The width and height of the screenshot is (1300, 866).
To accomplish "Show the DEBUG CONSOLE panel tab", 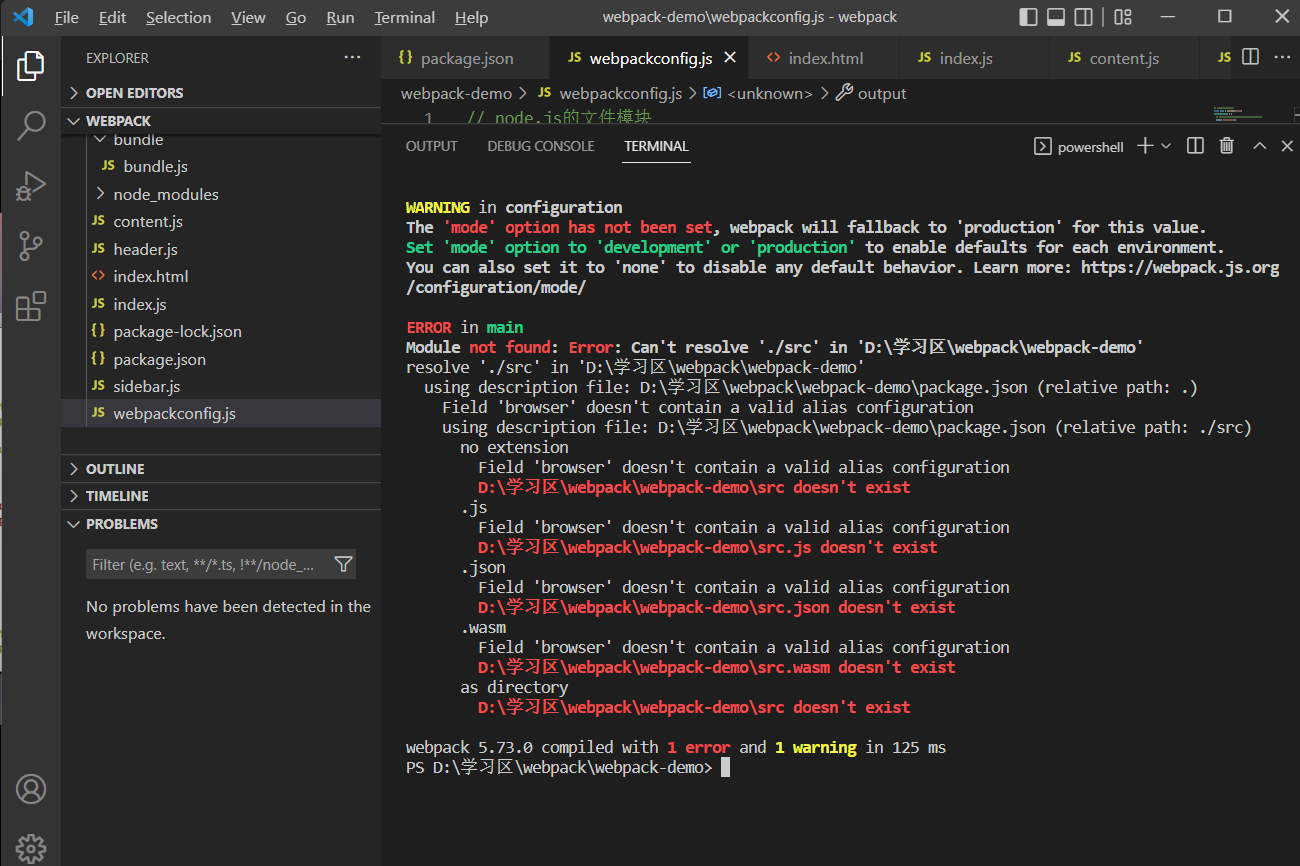I will pos(541,146).
